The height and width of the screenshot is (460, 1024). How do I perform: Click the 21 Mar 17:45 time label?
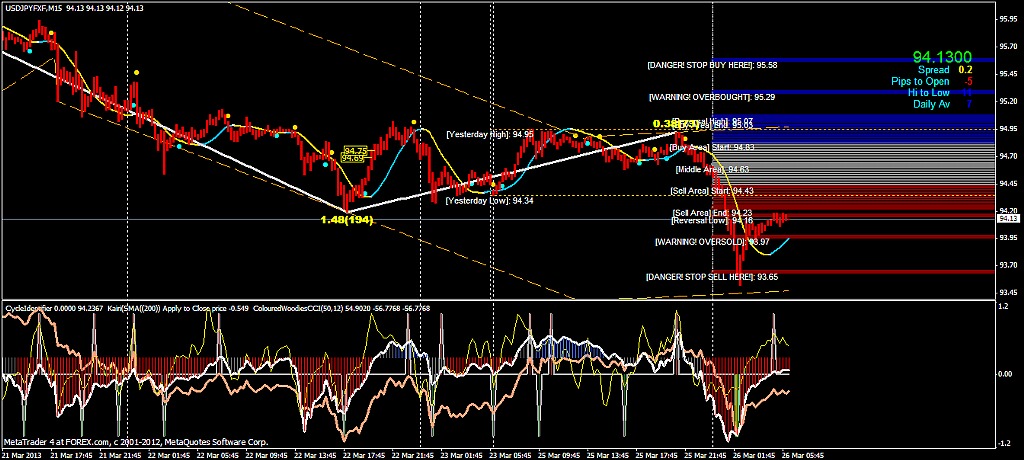(70, 455)
